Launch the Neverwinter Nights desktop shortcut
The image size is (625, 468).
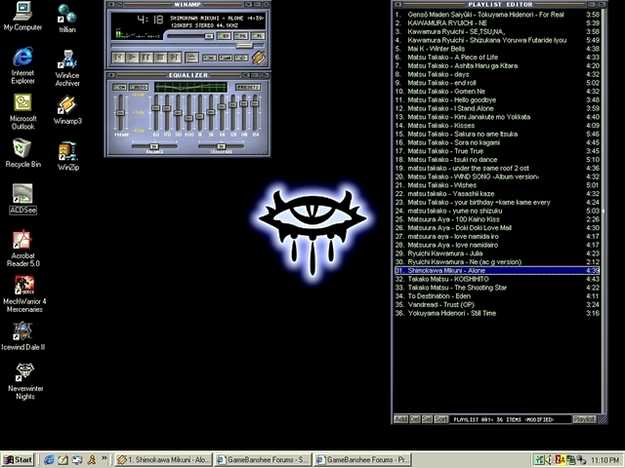pyautogui.click(x=25, y=381)
